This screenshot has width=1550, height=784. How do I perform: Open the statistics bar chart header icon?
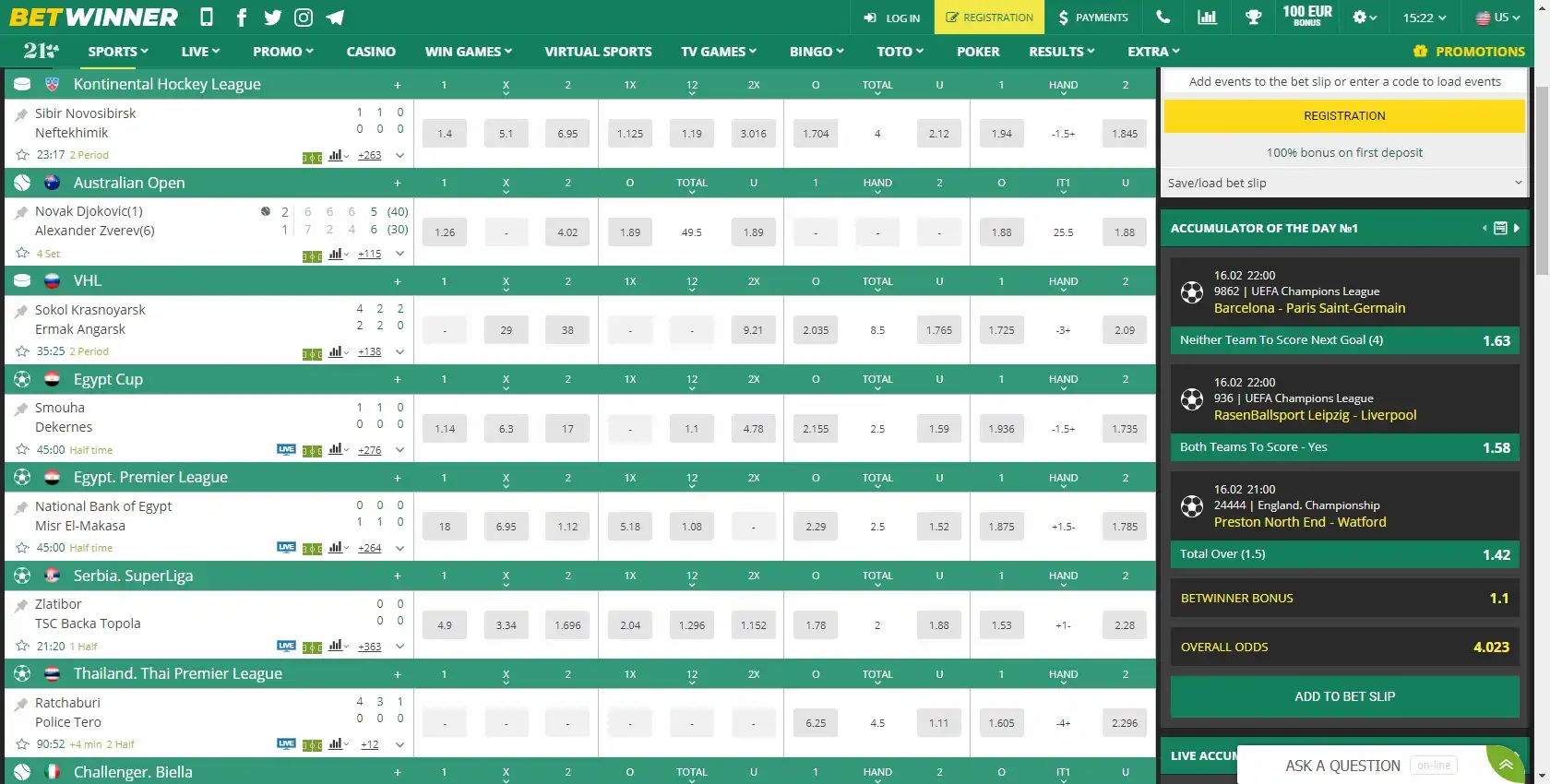[x=1207, y=17]
